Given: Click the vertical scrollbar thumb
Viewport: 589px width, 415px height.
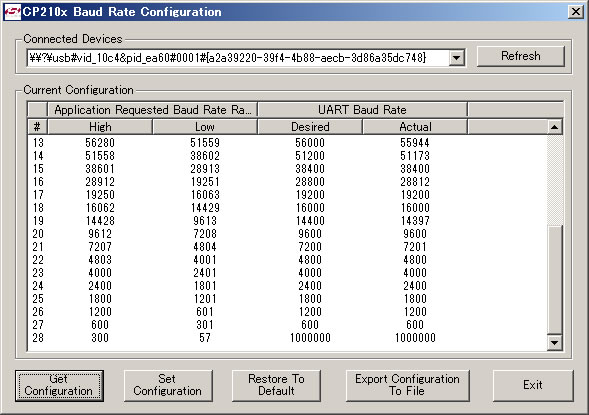Looking at the screenshot, I should [554, 279].
